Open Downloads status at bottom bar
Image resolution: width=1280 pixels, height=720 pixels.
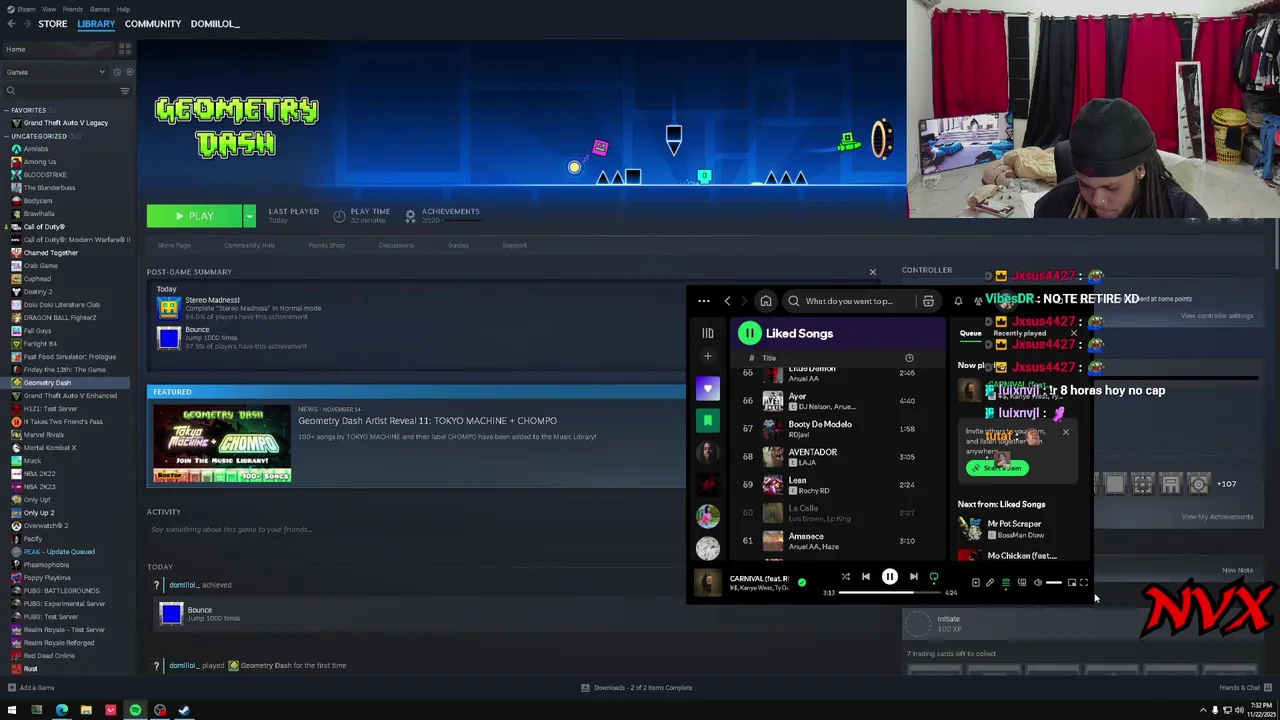point(637,688)
